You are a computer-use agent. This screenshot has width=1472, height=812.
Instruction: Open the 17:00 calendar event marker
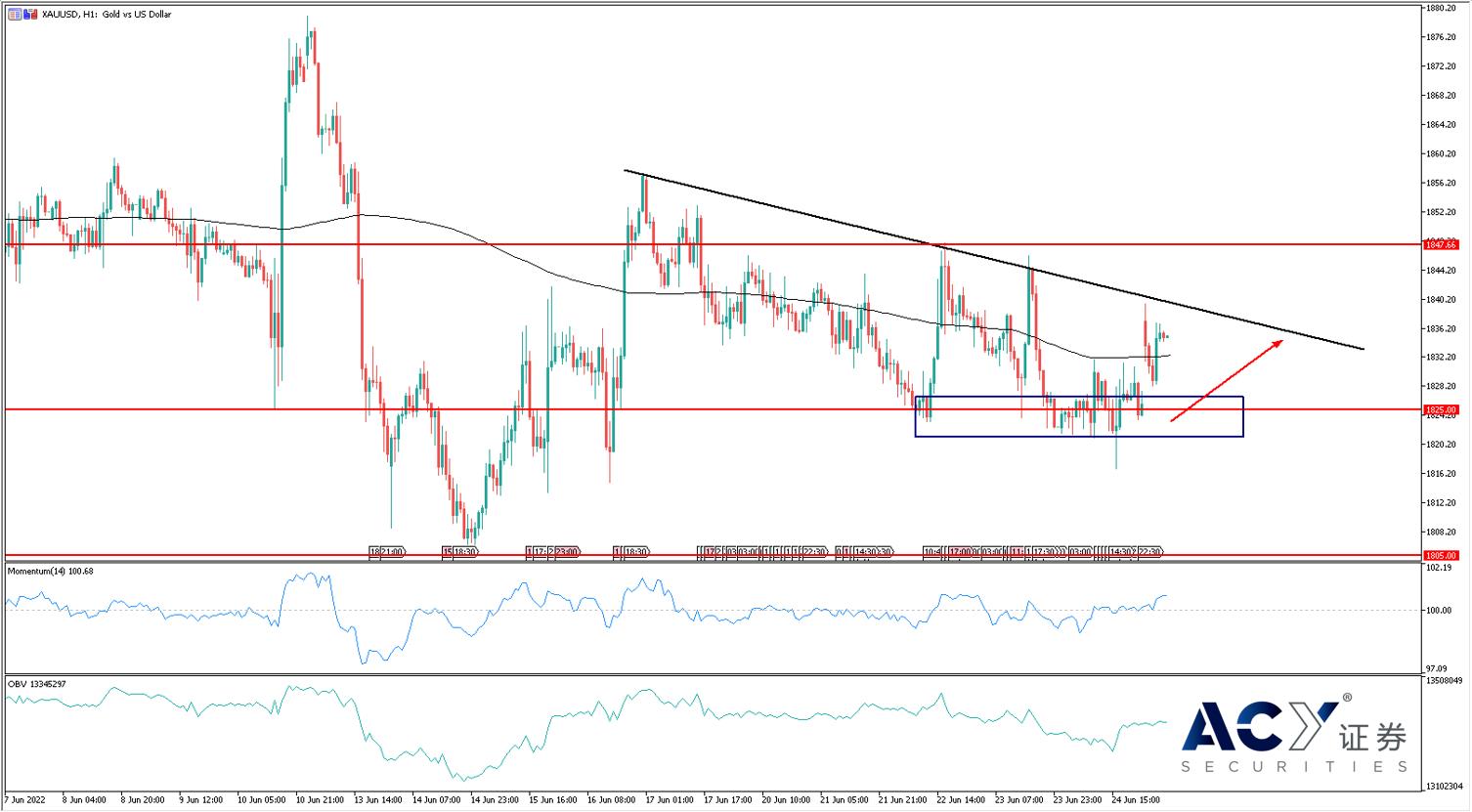(960, 552)
